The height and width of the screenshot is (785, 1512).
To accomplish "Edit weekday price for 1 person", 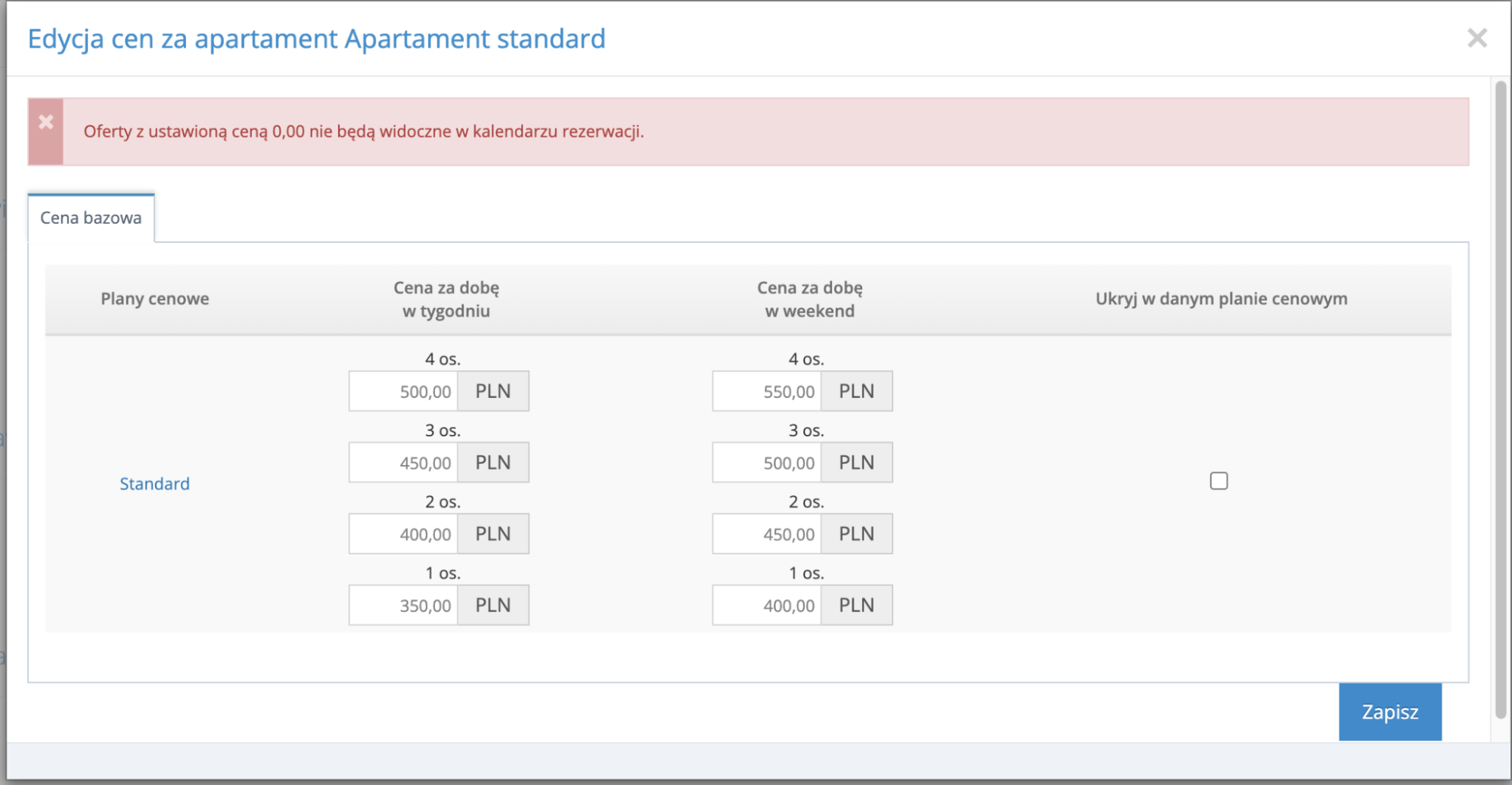I will coord(404,605).
